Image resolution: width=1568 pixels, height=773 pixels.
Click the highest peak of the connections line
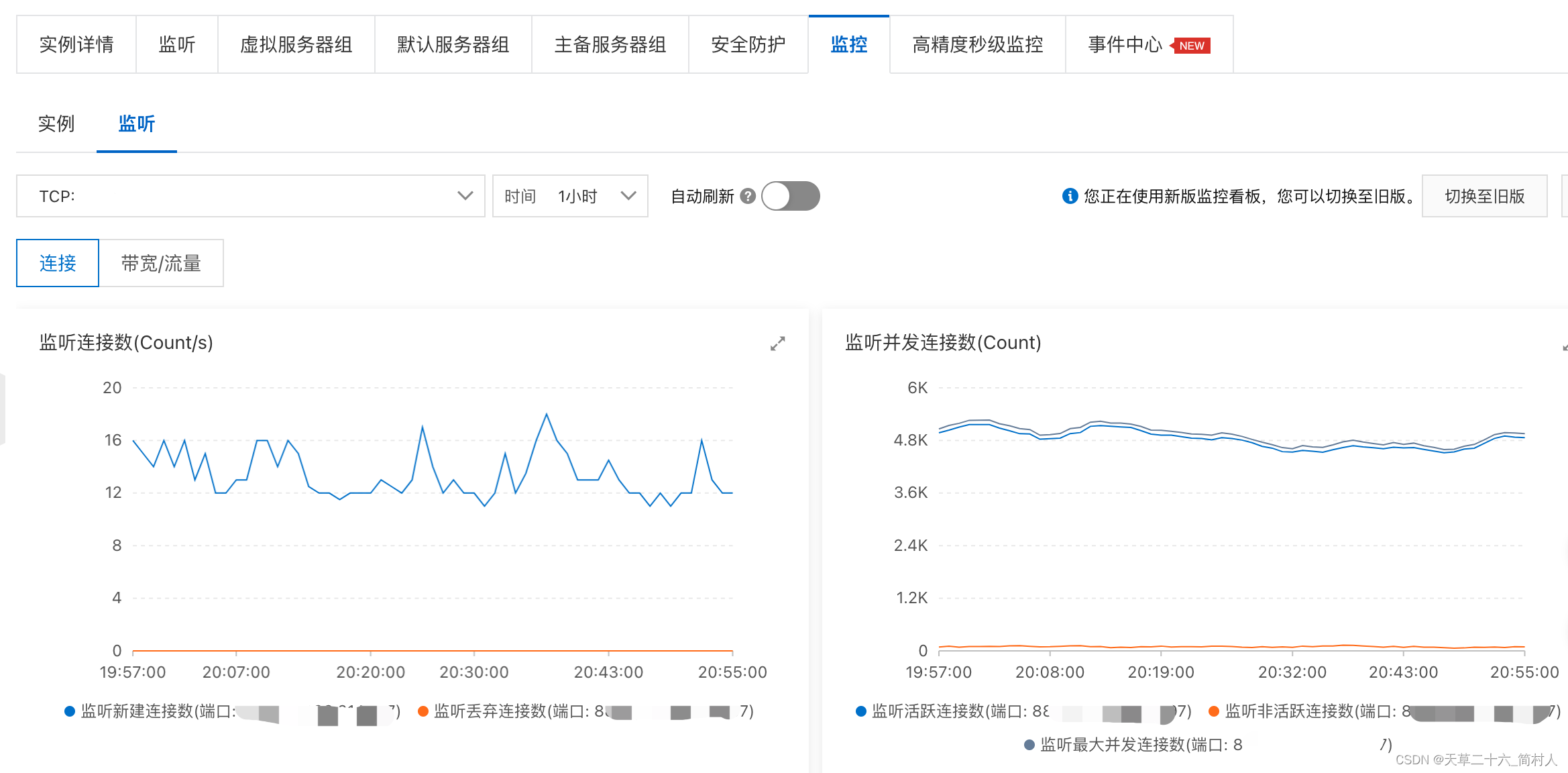coord(547,414)
